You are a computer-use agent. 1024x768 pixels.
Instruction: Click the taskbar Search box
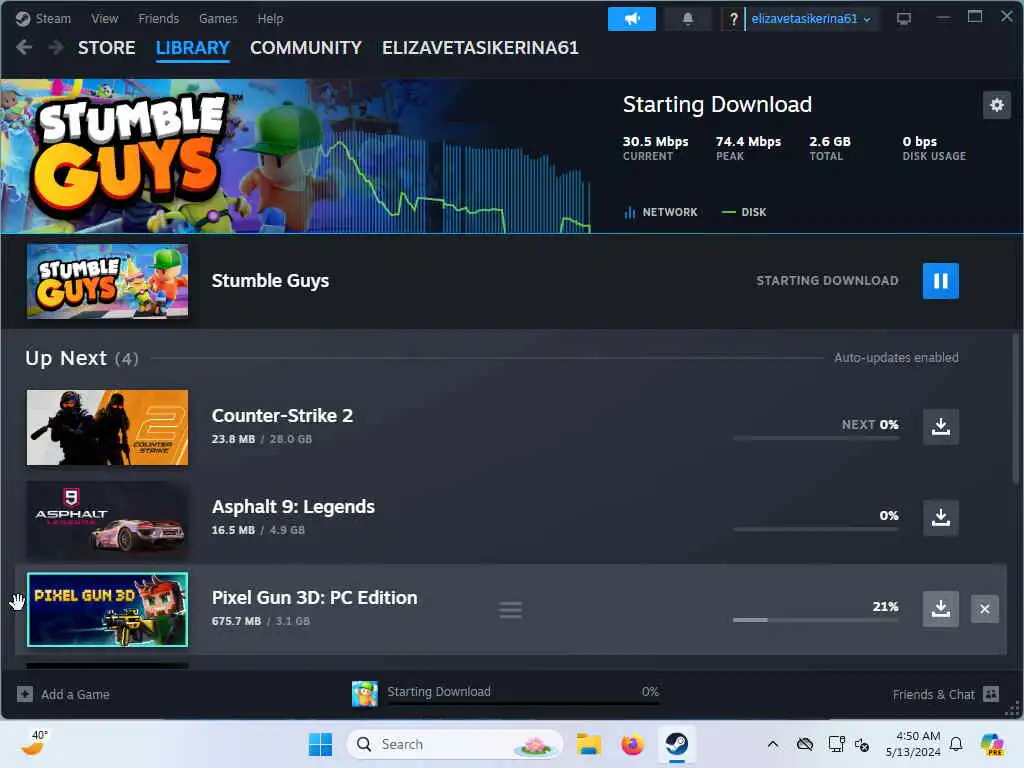click(455, 744)
